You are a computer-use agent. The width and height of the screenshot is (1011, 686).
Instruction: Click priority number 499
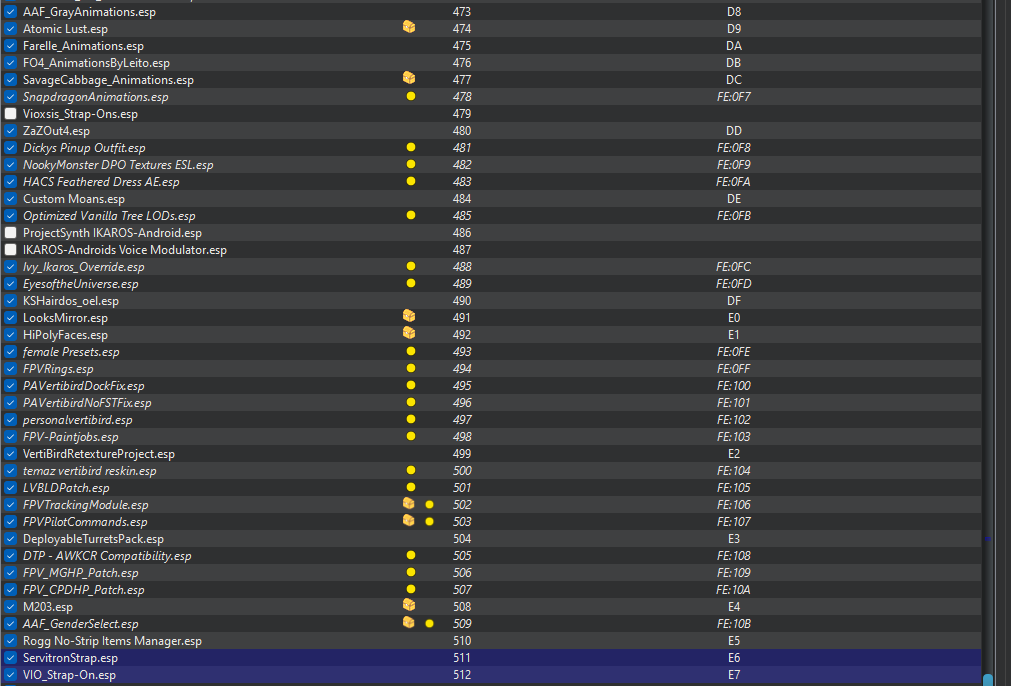[462, 454]
